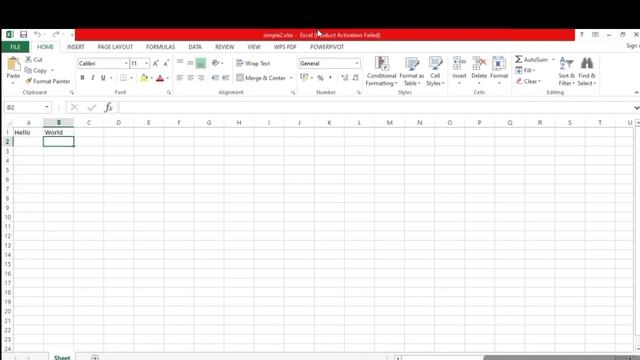The width and height of the screenshot is (640, 360).
Task: Apply accounting number format
Action: point(304,78)
